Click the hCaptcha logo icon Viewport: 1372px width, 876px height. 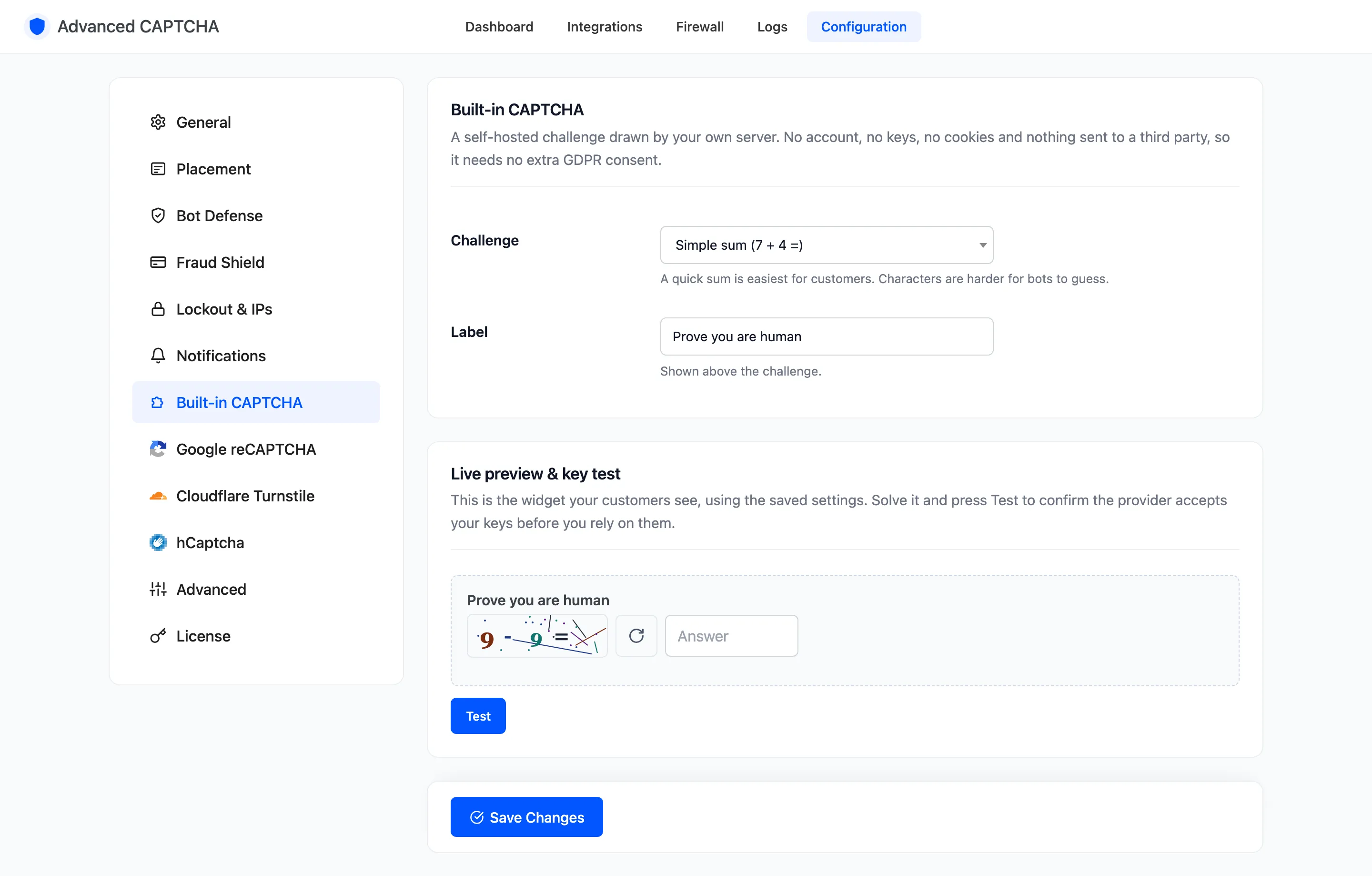point(158,542)
